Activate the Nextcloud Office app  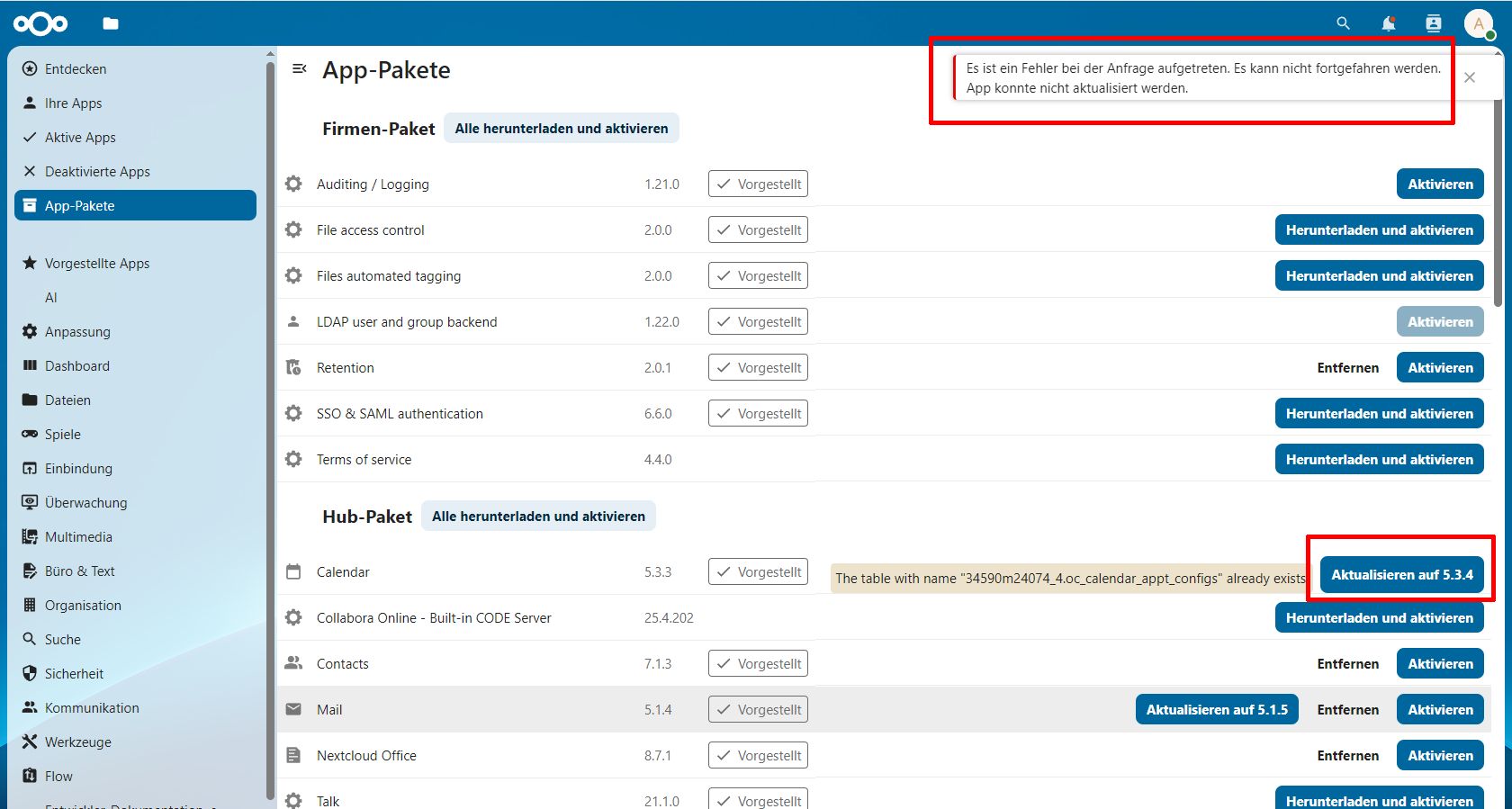click(x=1440, y=755)
